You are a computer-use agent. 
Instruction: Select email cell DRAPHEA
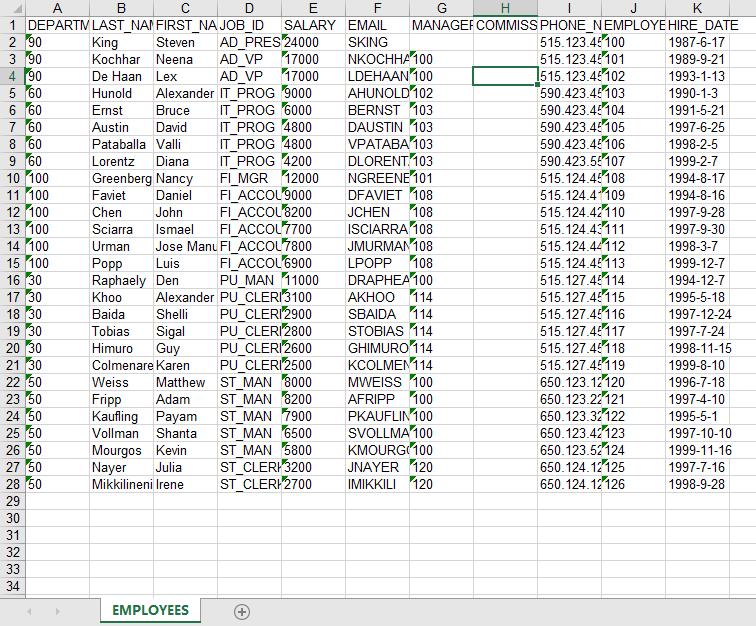click(x=378, y=280)
